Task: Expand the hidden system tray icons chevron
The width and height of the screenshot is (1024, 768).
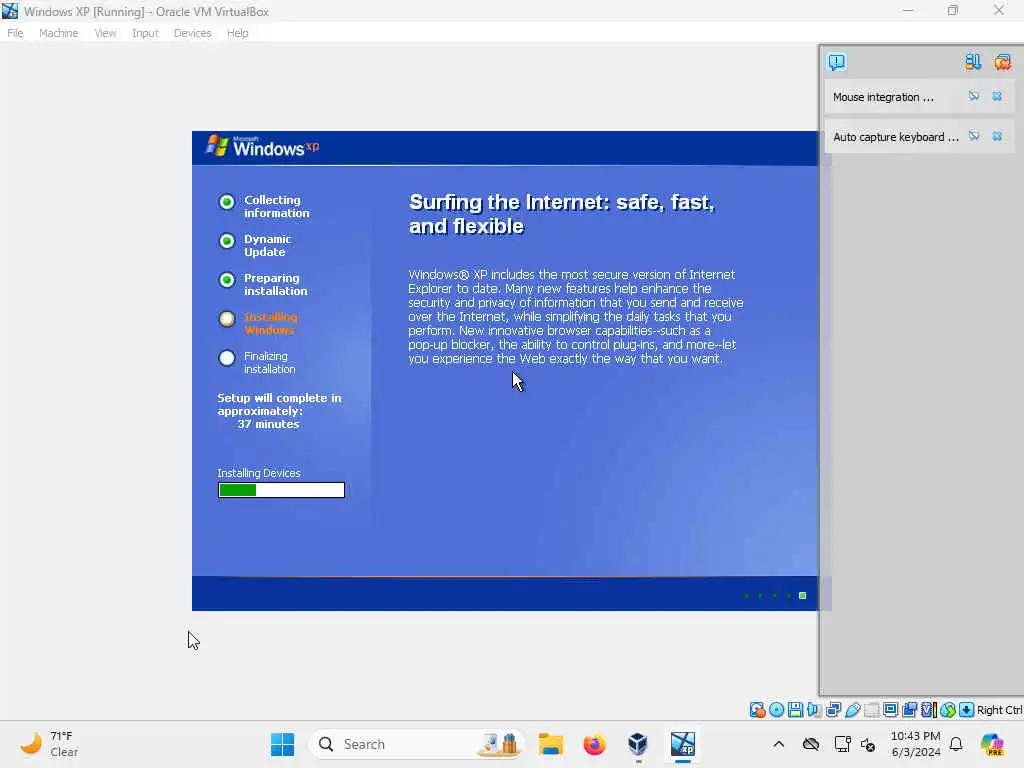Action: coord(778,744)
